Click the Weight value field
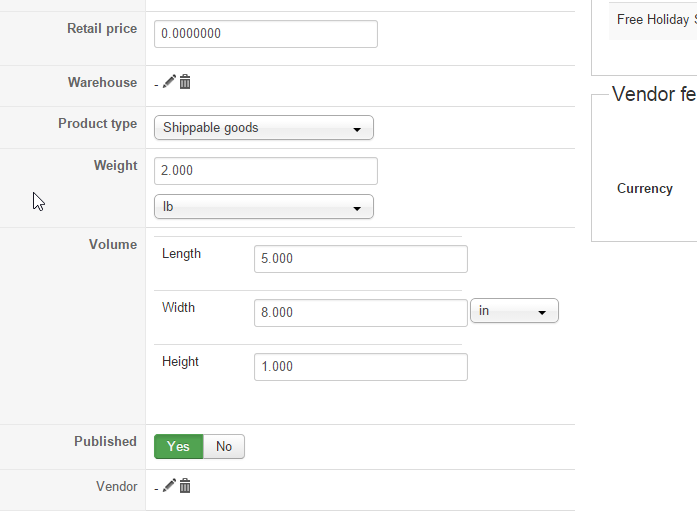This screenshot has width=697, height=511. click(x=266, y=171)
